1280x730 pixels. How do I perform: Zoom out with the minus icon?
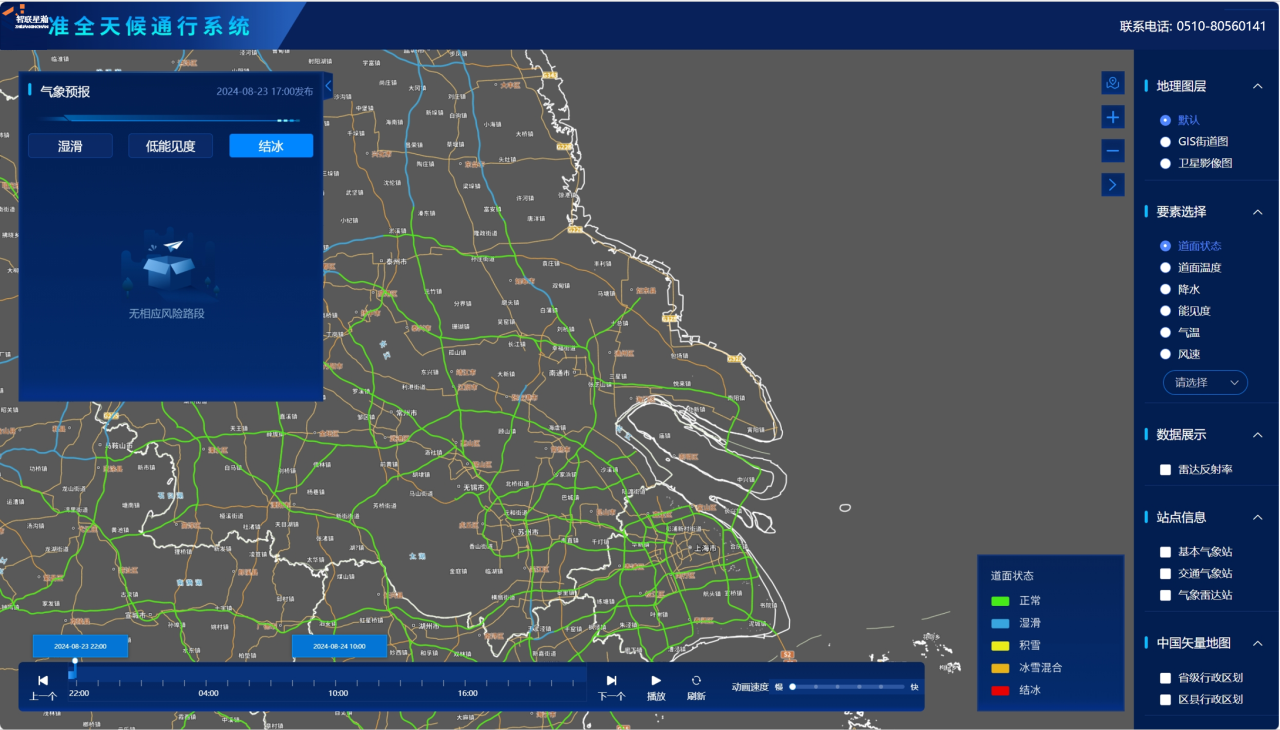[1113, 151]
